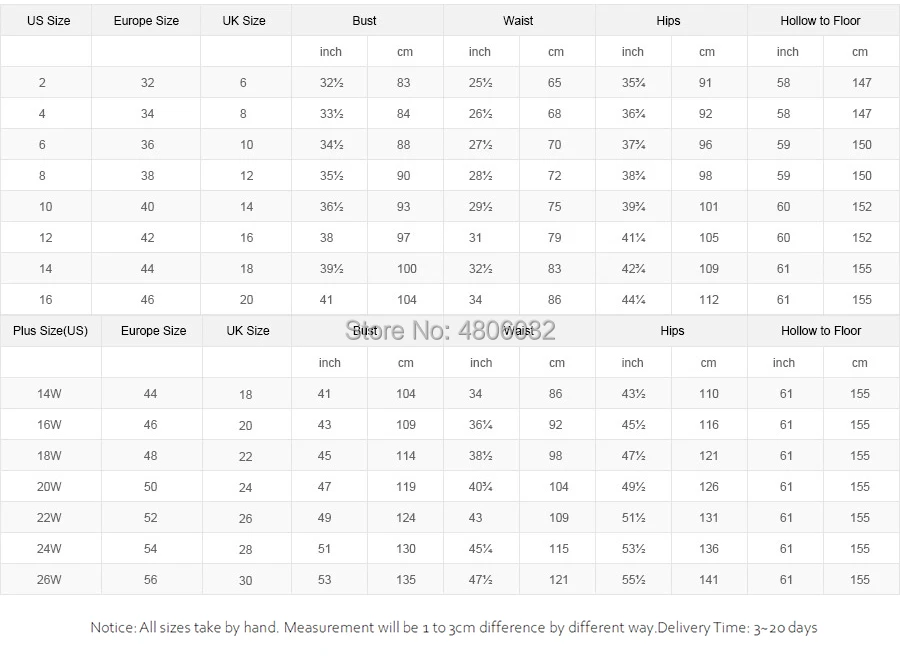
Task: Click the 18W size row label
Action: pyautogui.click(x=49, y=456)
